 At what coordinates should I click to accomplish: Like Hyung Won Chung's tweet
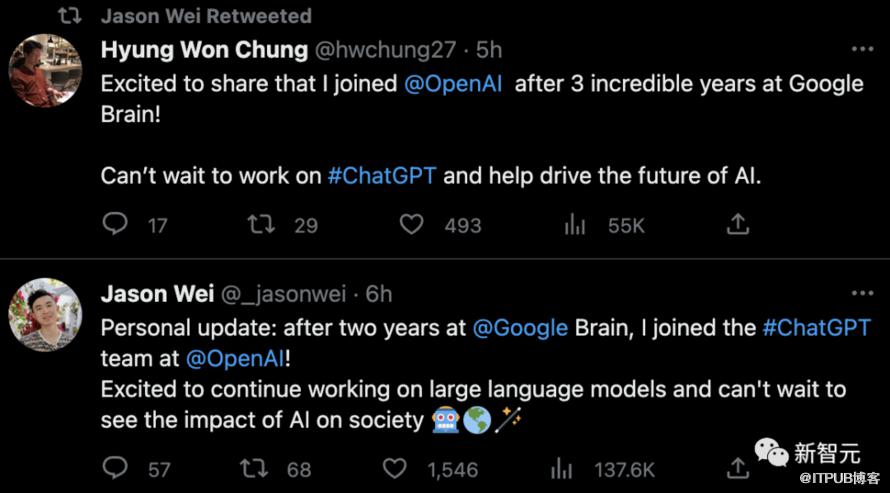412,224
